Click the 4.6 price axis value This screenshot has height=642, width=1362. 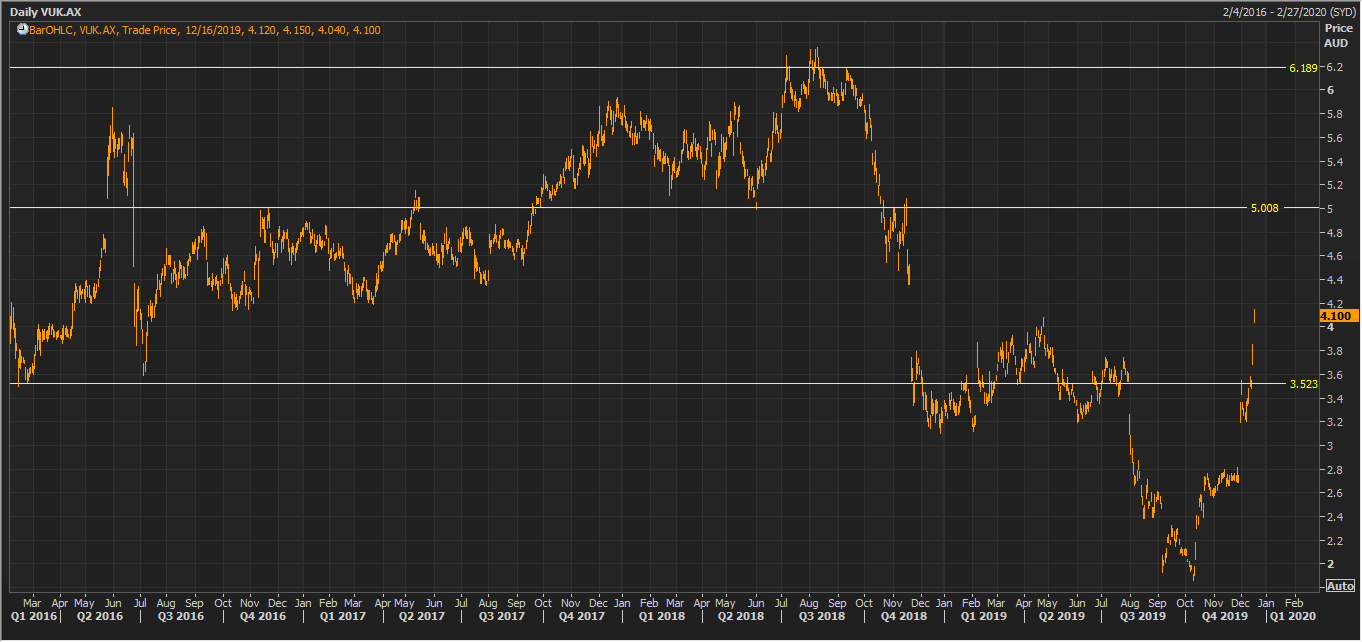click(x=1334, y=257)
